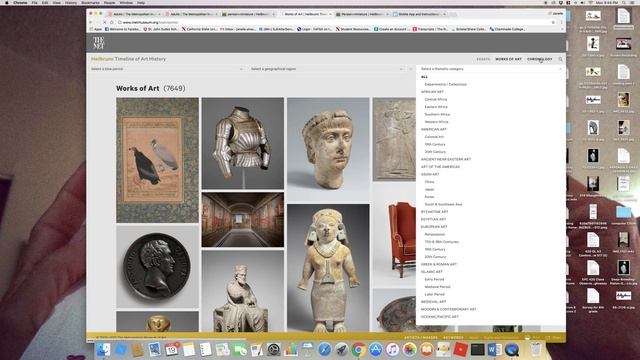The height and width of the screenshot is (360, 640).
Task: Open Preview app in the Dock
Action: [x=155, y=349]
